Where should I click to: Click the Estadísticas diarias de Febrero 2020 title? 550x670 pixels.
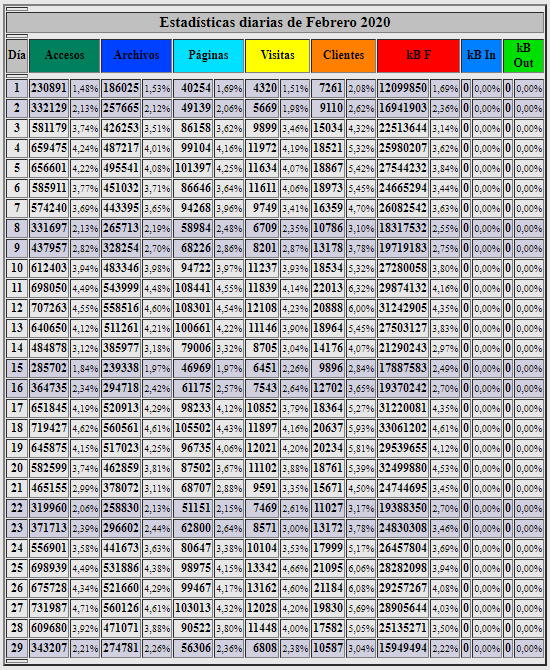[x=275, y=23]
